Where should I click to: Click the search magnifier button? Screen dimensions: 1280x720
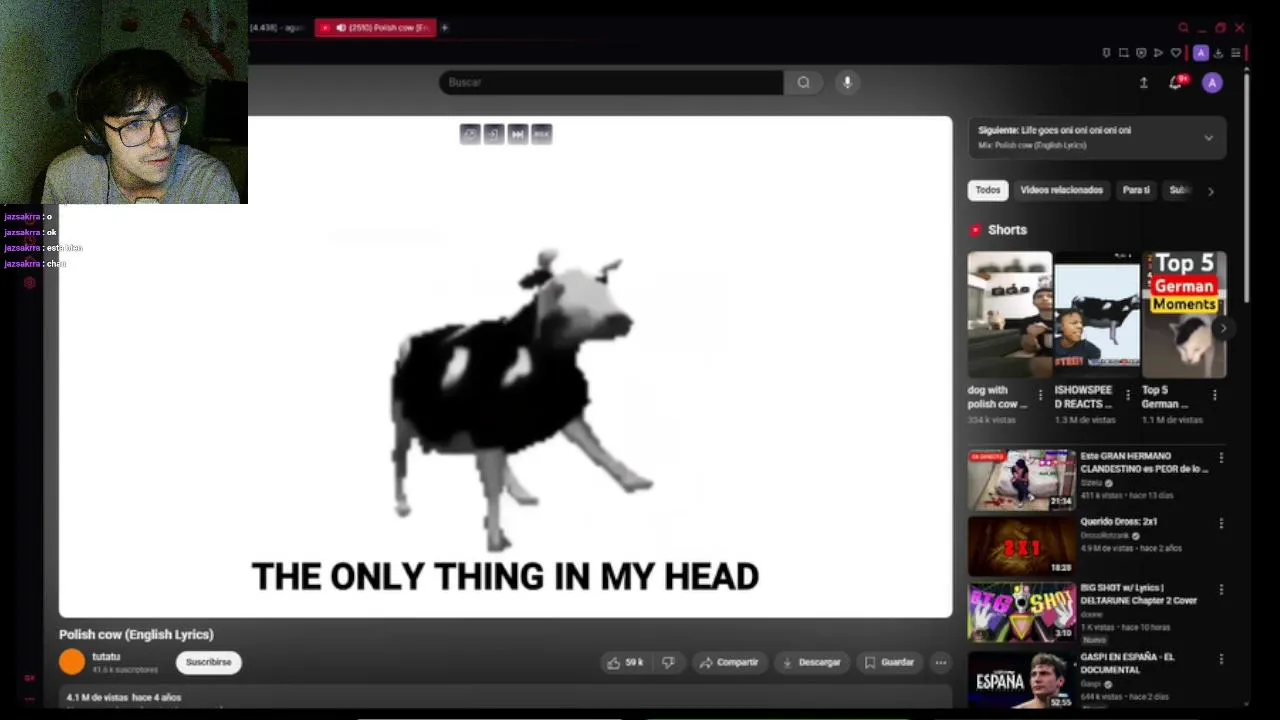[803, 82]
